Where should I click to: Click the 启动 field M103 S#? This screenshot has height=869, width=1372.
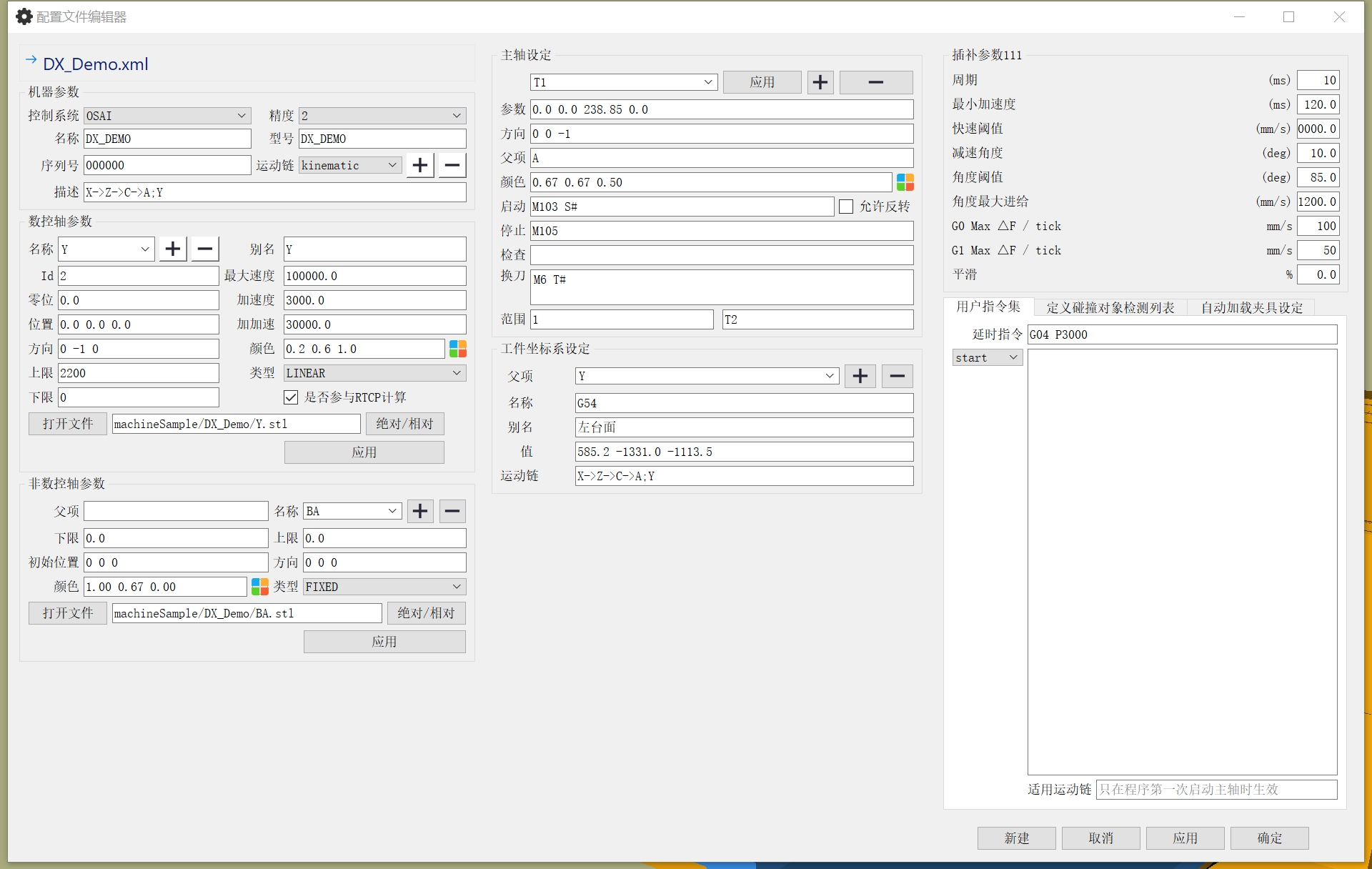(682, 207)
